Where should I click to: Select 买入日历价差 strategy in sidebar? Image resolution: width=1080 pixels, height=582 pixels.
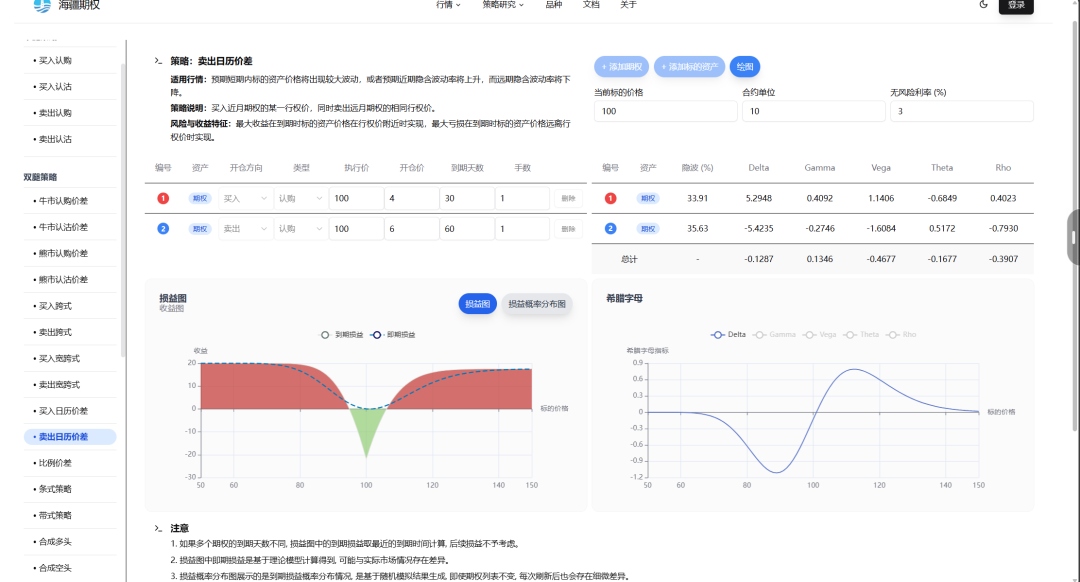[x=63, y=411]
